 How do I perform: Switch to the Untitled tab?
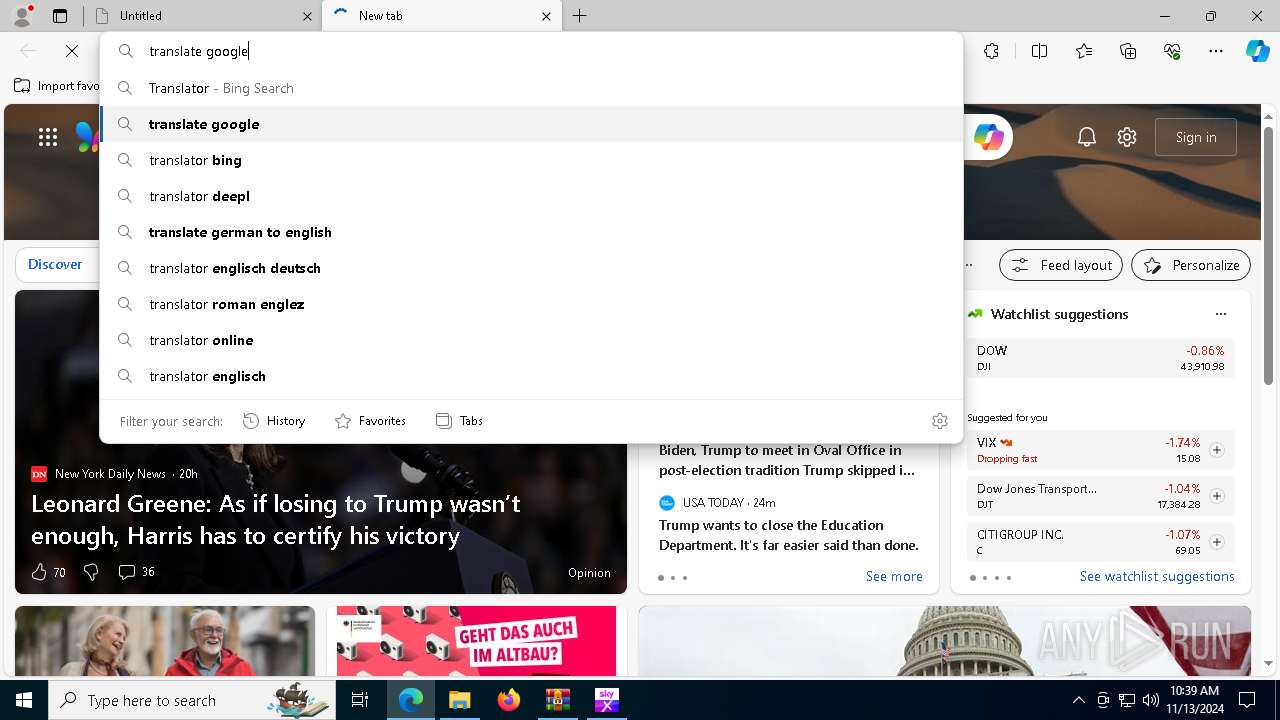click(200, 16)
